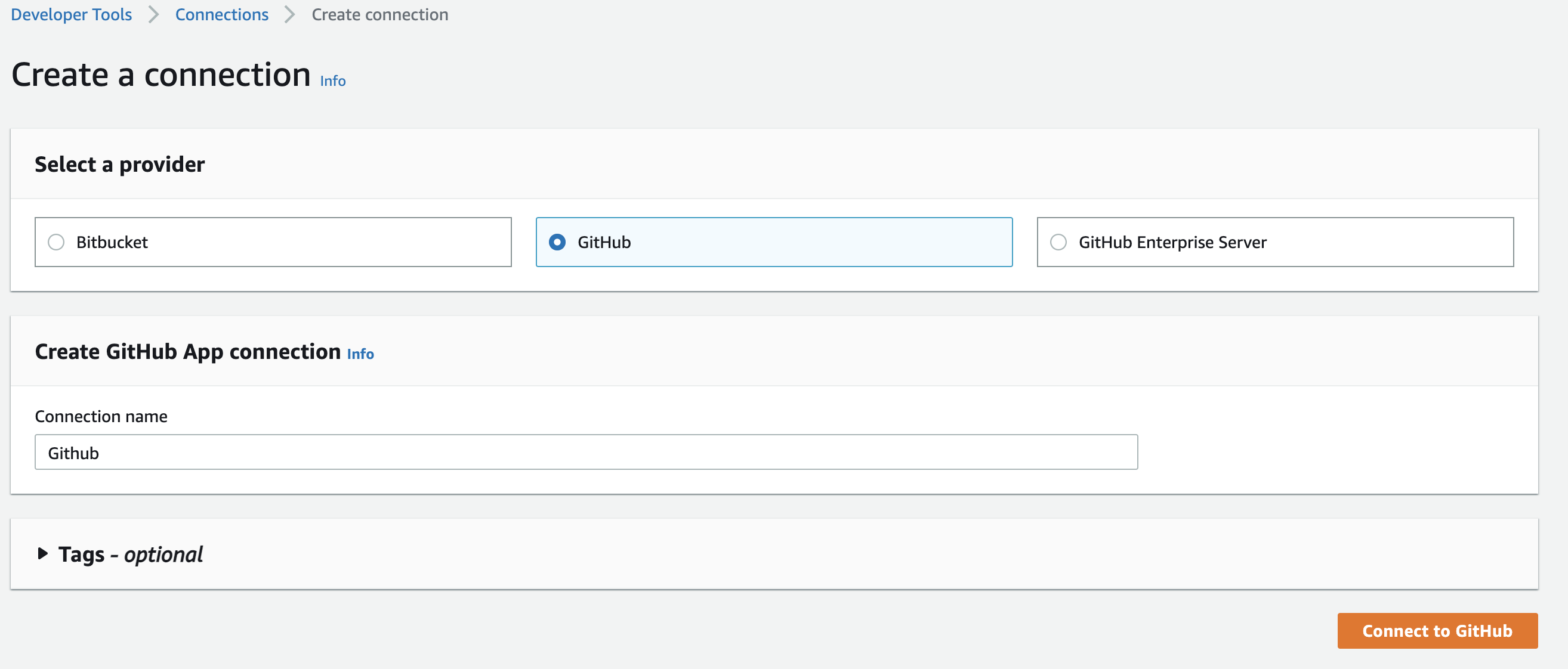Select the GitHub Enterprise Server radio button
The image size is (1568, 669).
click(x=1058, y=242)
